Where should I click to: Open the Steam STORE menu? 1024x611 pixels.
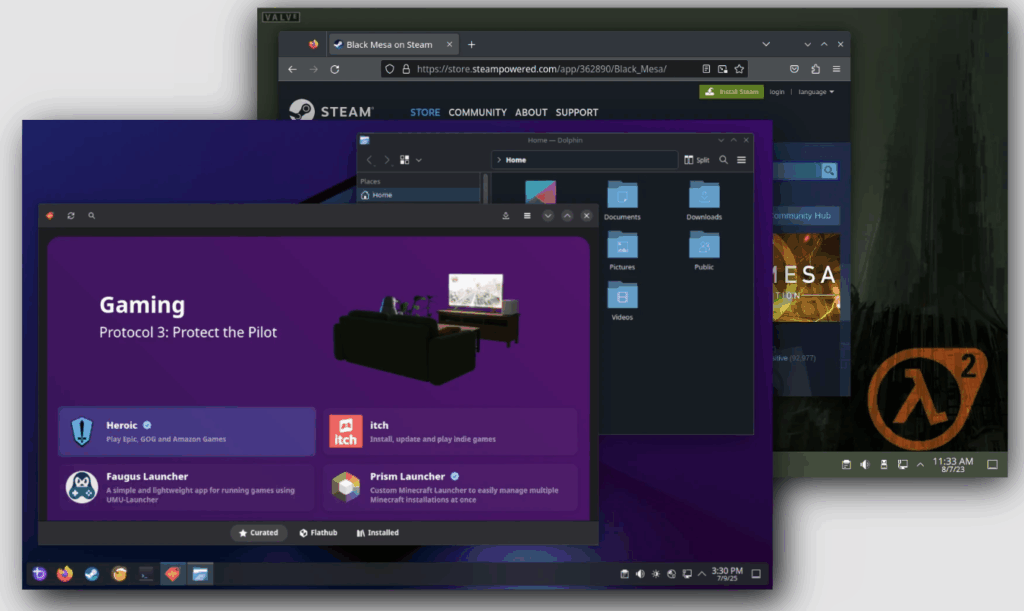click(x=425, y=112)
